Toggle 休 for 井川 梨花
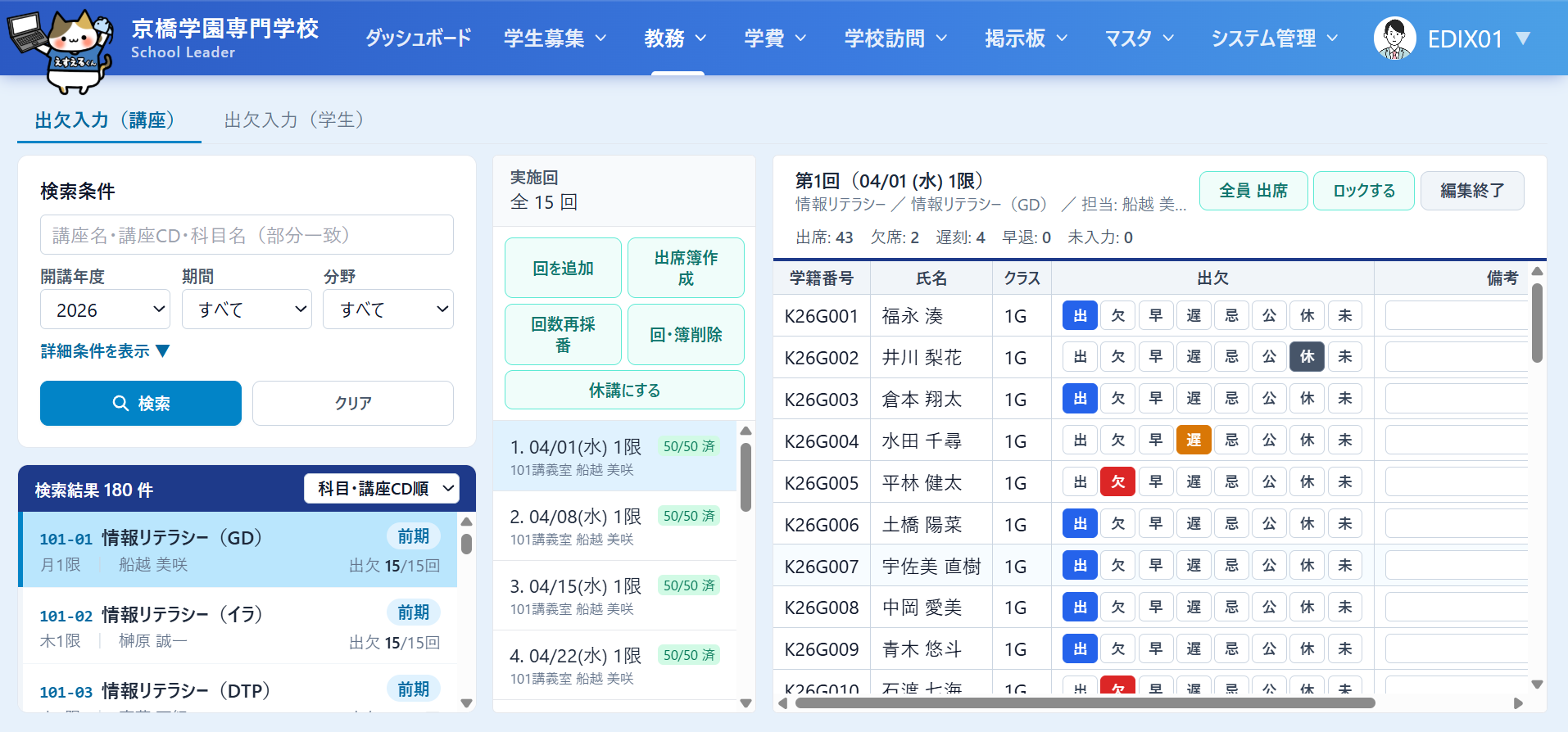This screenshot has width=1568, height=732. click(x=1307, y=357)
